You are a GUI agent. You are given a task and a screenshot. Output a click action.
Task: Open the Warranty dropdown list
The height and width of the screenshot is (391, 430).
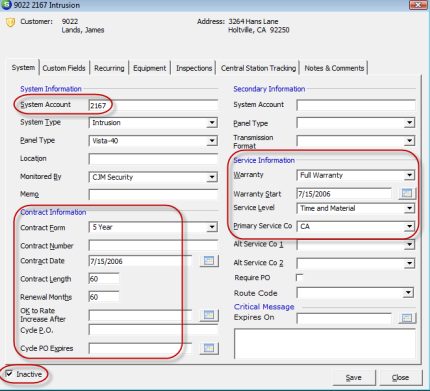coord(410,175)
